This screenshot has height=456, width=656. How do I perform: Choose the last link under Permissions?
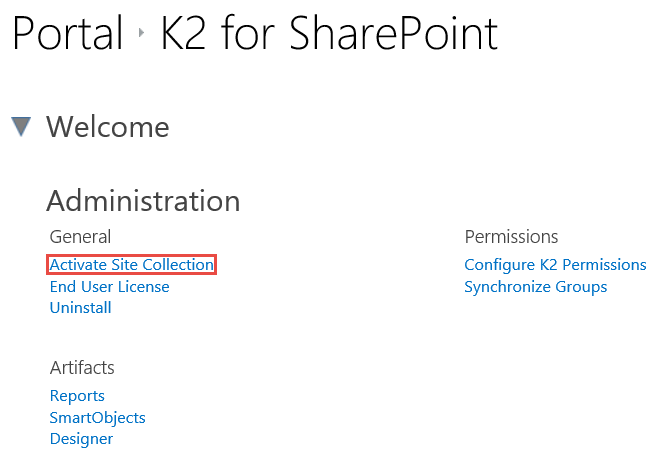click(x=535, y=287)
